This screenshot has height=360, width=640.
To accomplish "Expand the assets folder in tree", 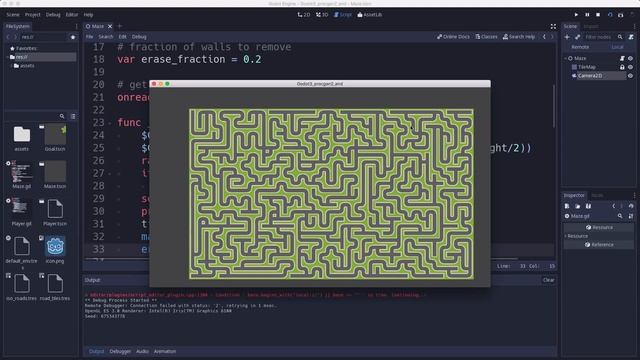I will pos(11,66).
